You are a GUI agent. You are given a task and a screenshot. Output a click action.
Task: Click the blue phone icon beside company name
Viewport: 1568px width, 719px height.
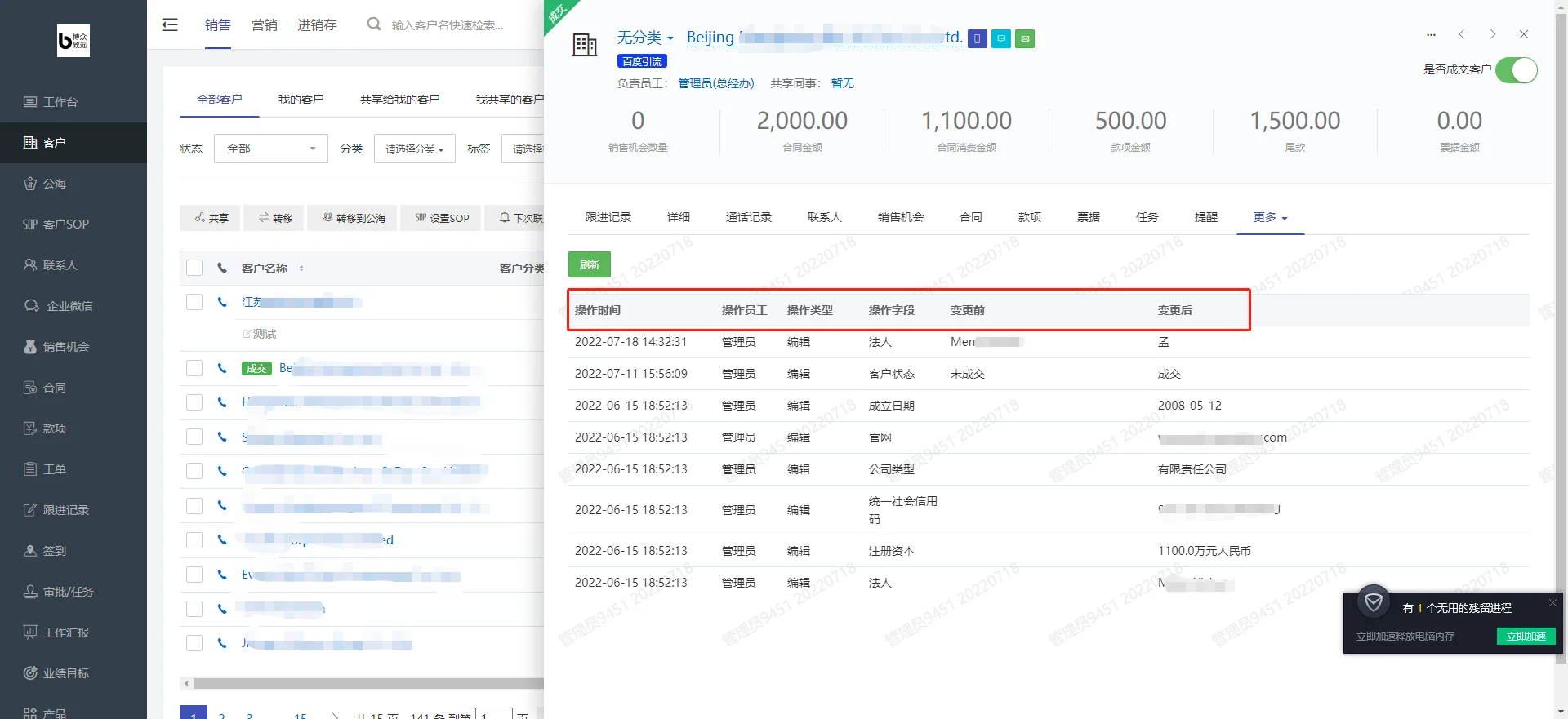(978, 38)
